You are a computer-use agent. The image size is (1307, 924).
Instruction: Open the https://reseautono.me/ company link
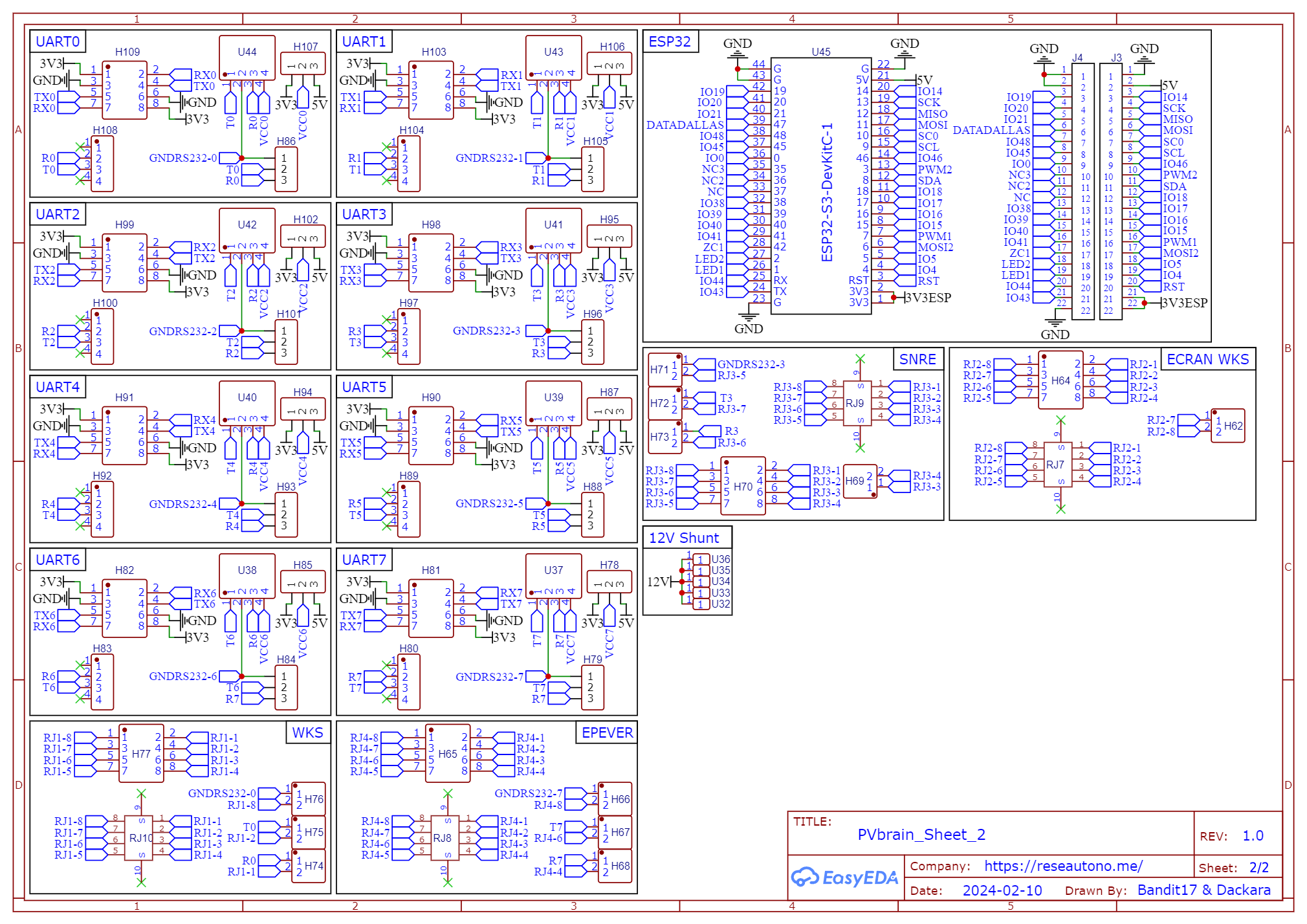point(1063,866)
